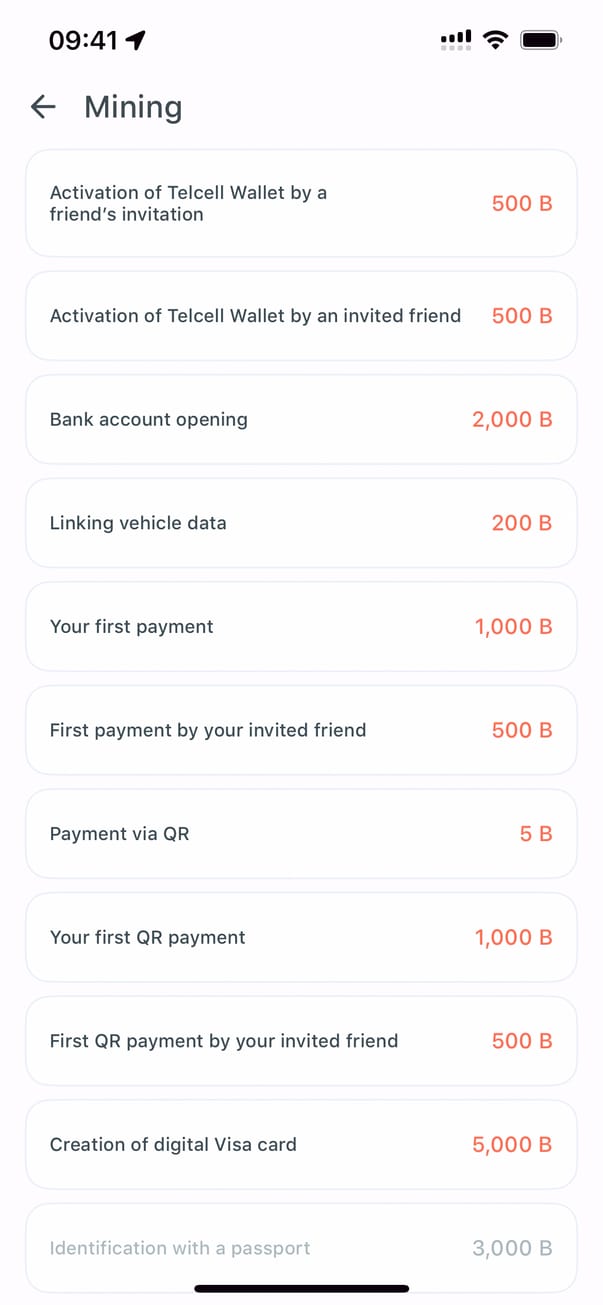Tap the Mining page title

pyautogui.click(x=133, y=107)
